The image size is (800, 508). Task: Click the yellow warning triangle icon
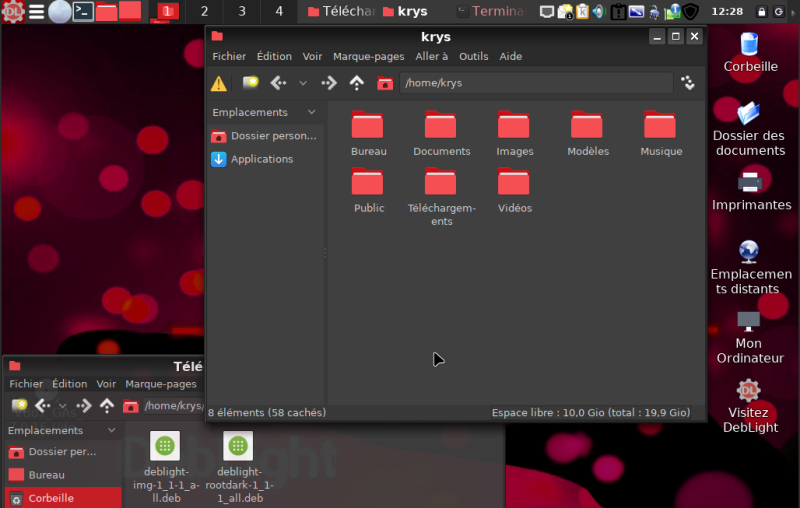[219, 83]
